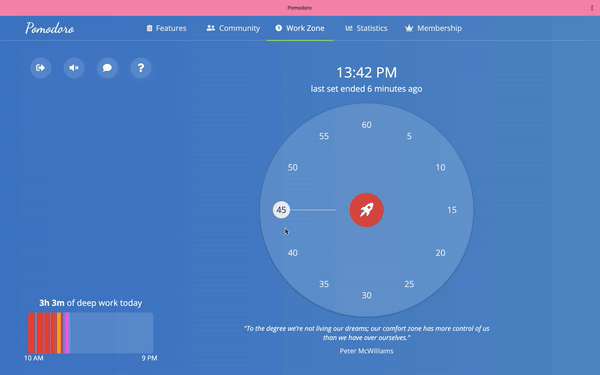Set the timer dial to 35 minutes

pos(324,284)
